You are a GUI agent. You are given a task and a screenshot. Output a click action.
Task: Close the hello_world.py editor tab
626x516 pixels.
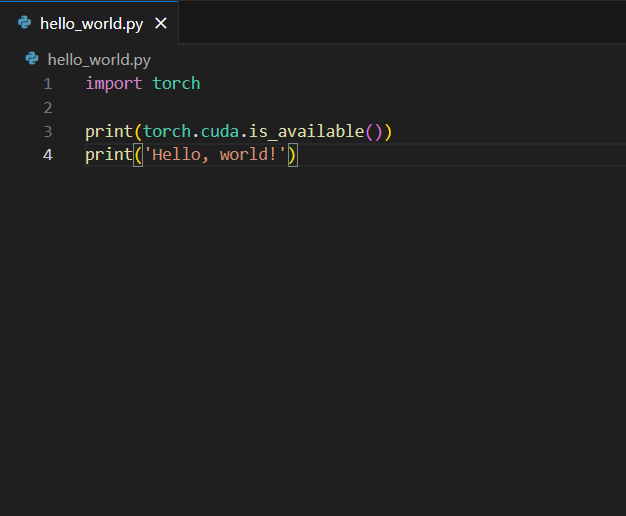[x=161, y=23]
